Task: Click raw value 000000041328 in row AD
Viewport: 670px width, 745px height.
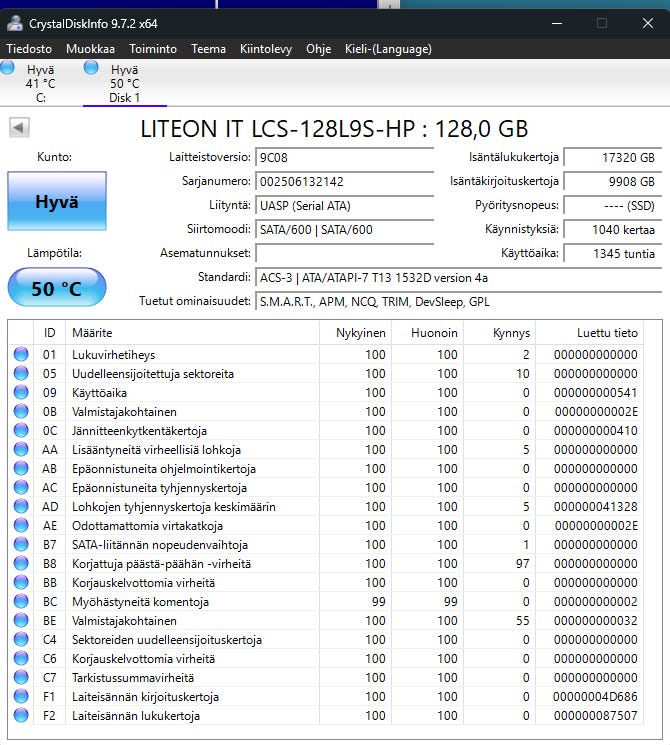Action: [595, 506]
